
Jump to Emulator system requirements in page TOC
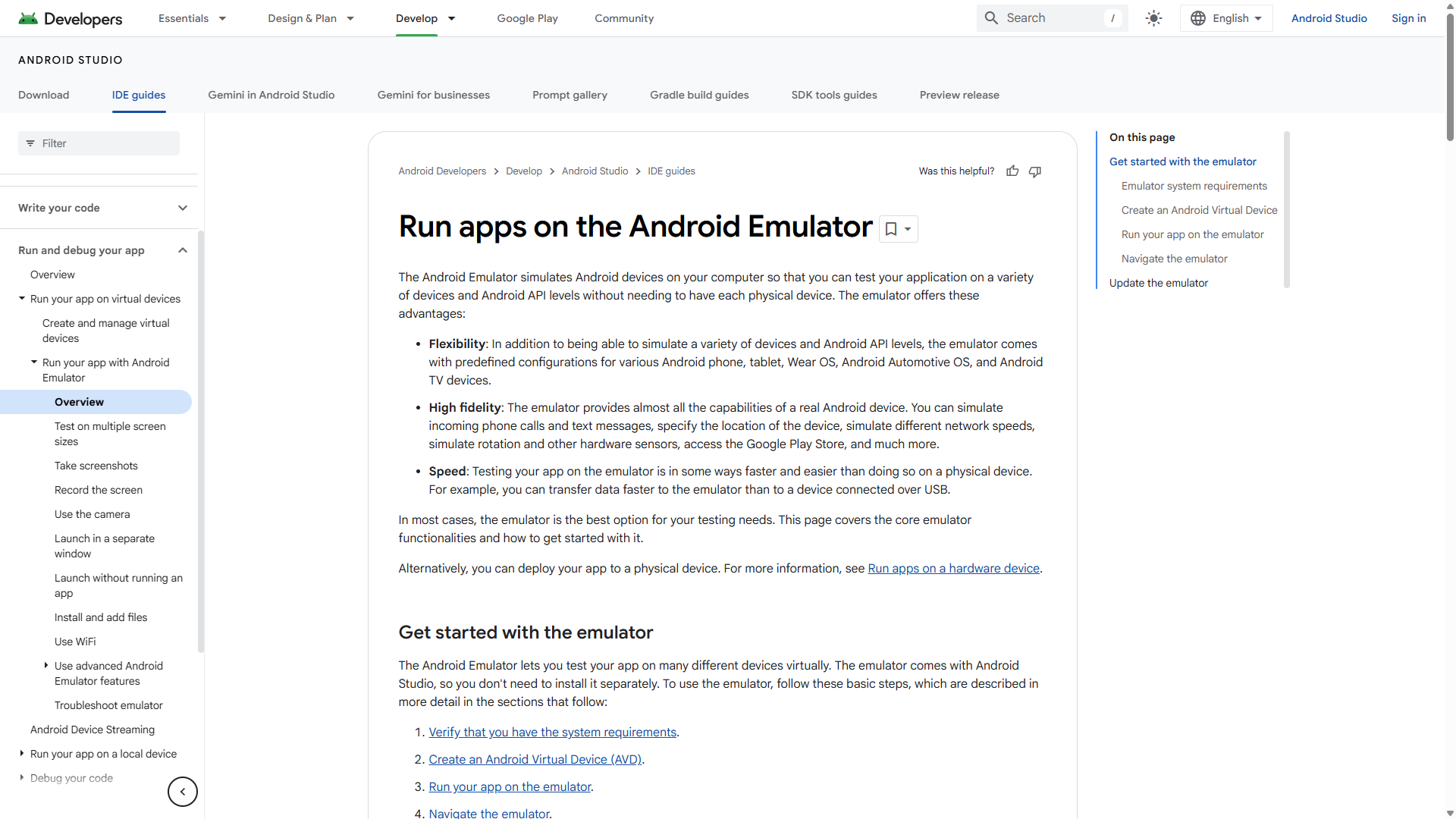tap(1194, 186)
